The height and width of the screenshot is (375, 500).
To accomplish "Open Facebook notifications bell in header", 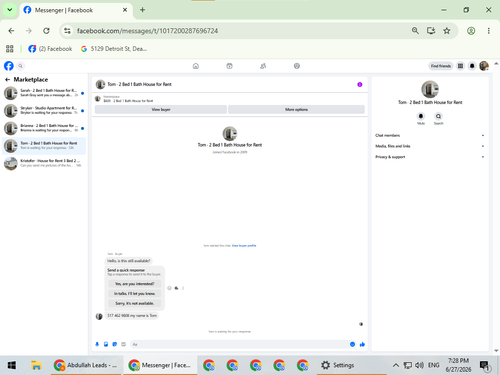I will coord(472,66).
